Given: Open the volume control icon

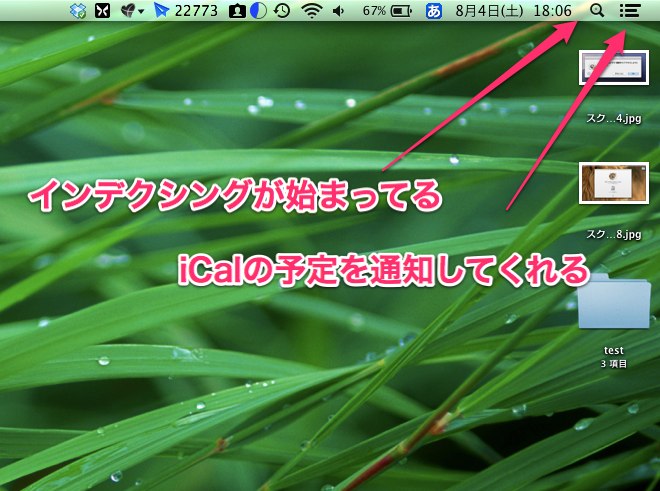Looking at the screenshot, I should pos(338,11).
